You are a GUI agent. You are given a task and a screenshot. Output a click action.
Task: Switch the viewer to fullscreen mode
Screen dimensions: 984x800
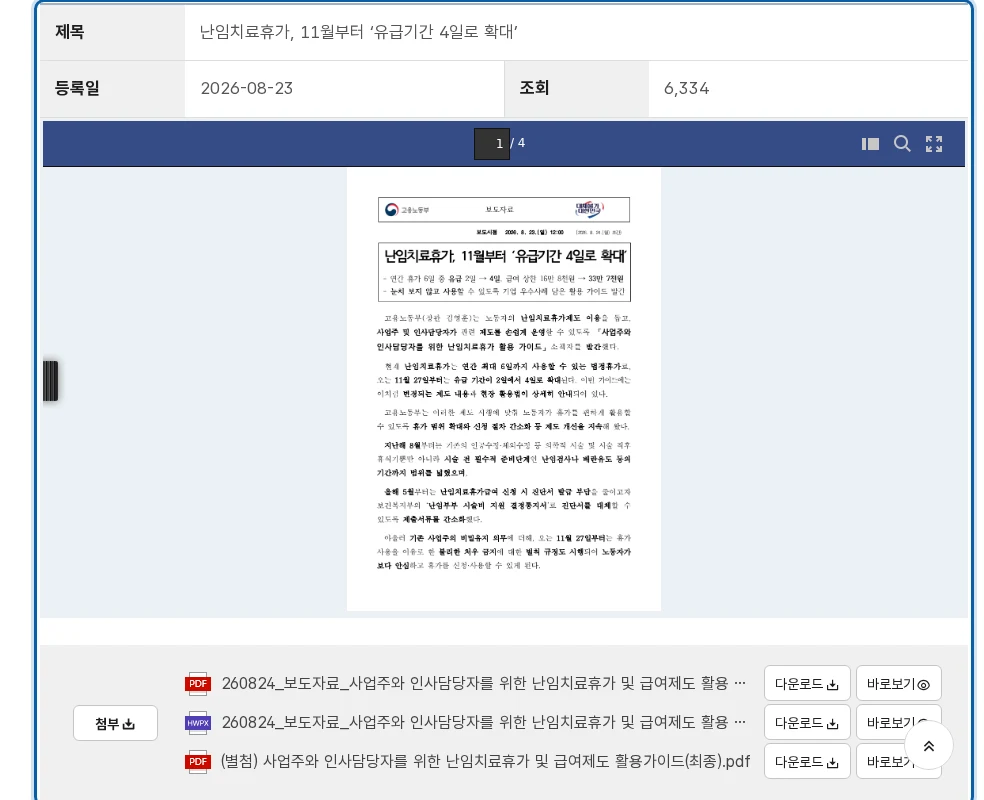(x=934, y=144)
